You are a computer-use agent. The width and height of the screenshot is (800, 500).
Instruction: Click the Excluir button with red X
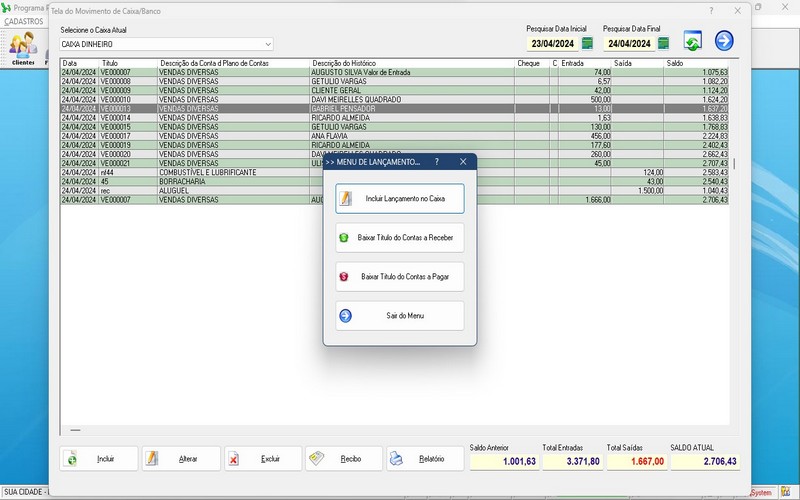tap(262, 459)
